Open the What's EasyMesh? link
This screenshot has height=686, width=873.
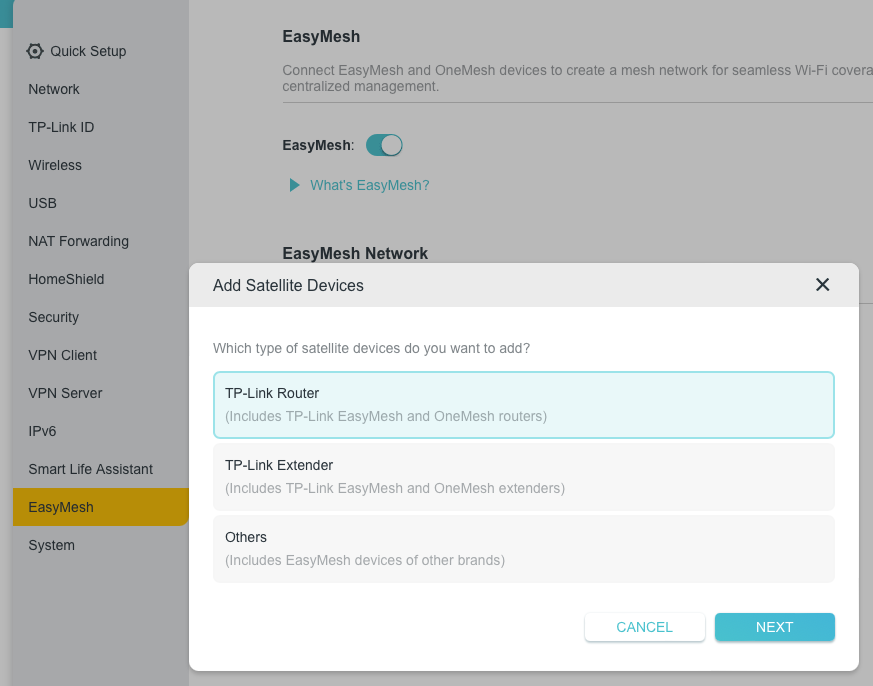coord(369,185)
